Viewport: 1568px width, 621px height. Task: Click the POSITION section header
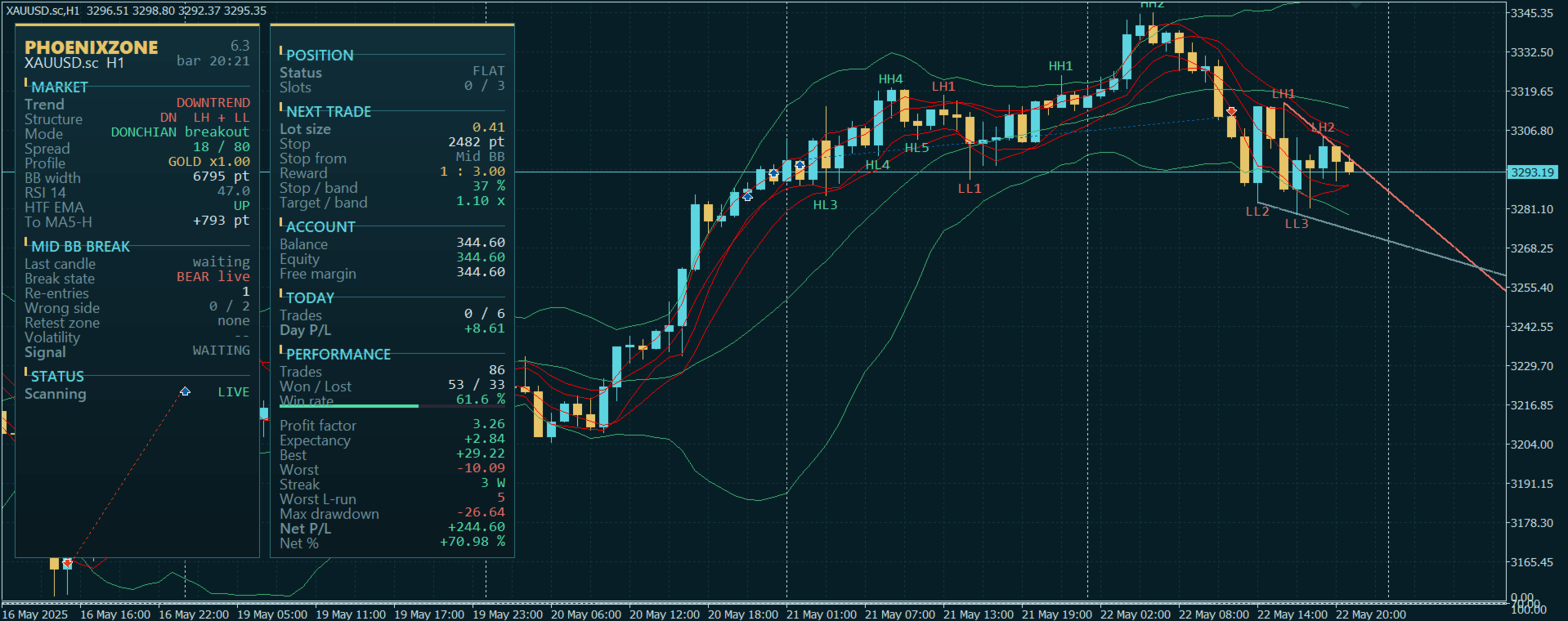click(x=320, y=55)
